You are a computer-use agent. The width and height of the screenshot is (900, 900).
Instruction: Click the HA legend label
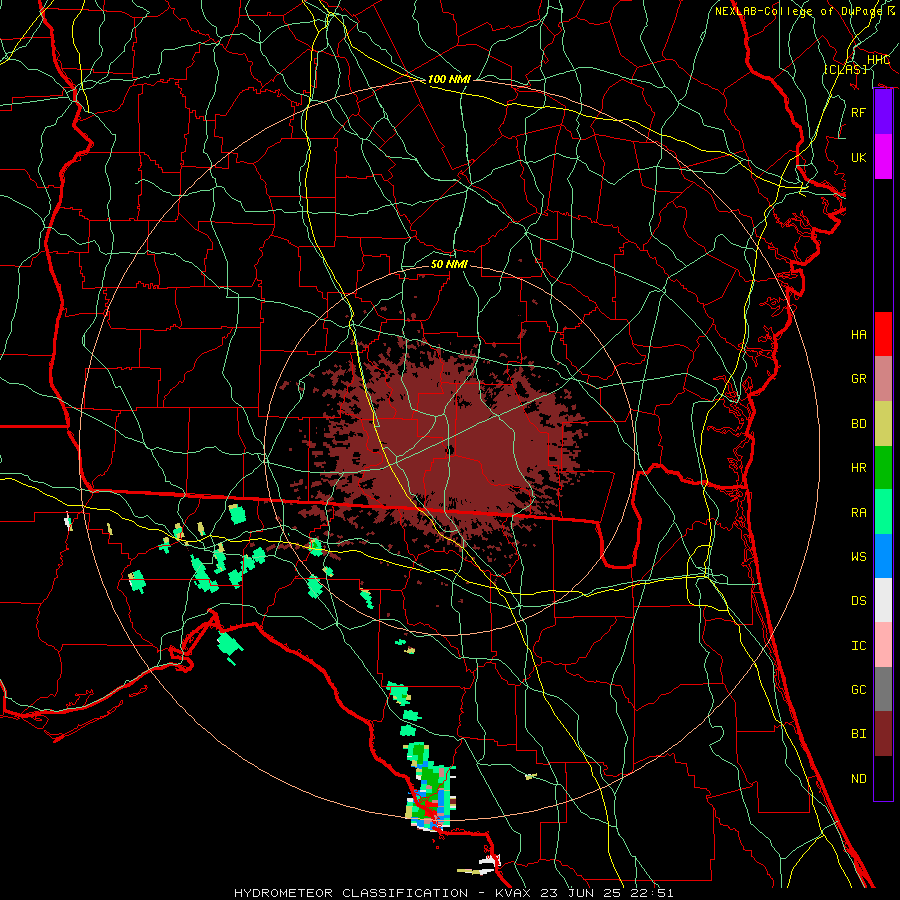[x=859, y=335]
